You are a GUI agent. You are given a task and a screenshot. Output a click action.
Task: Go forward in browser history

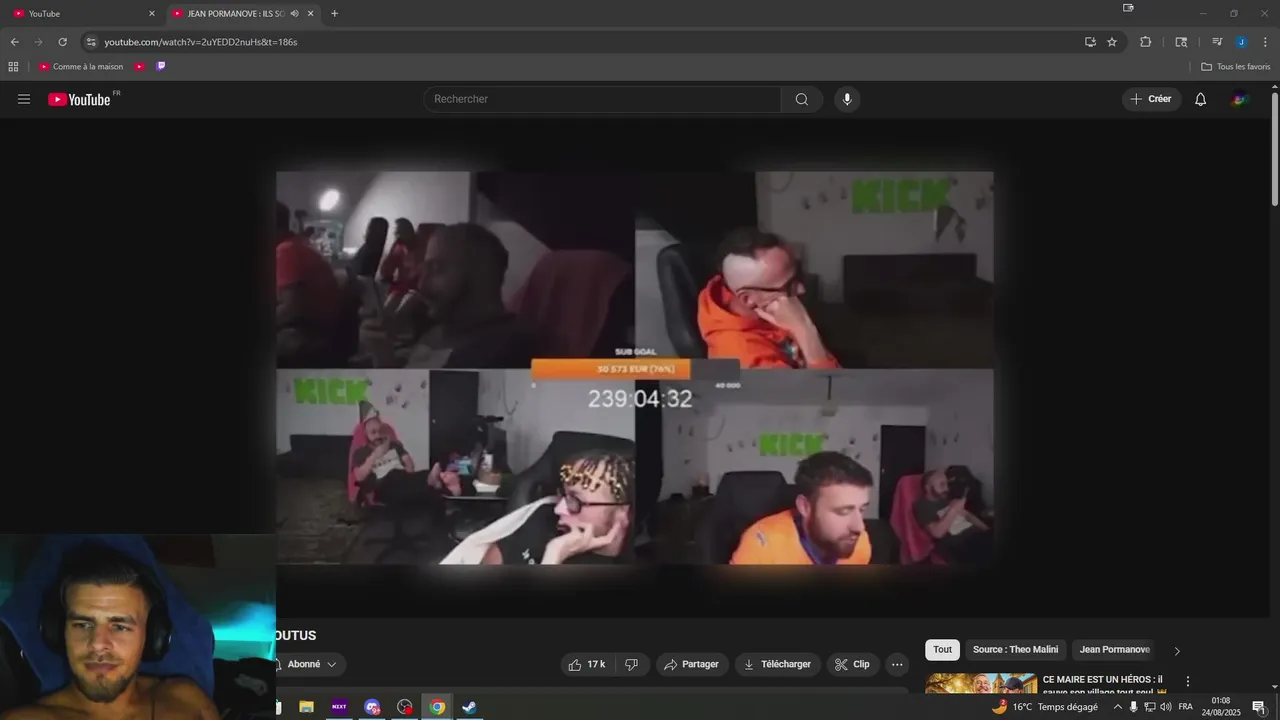[x=38, y=42]
